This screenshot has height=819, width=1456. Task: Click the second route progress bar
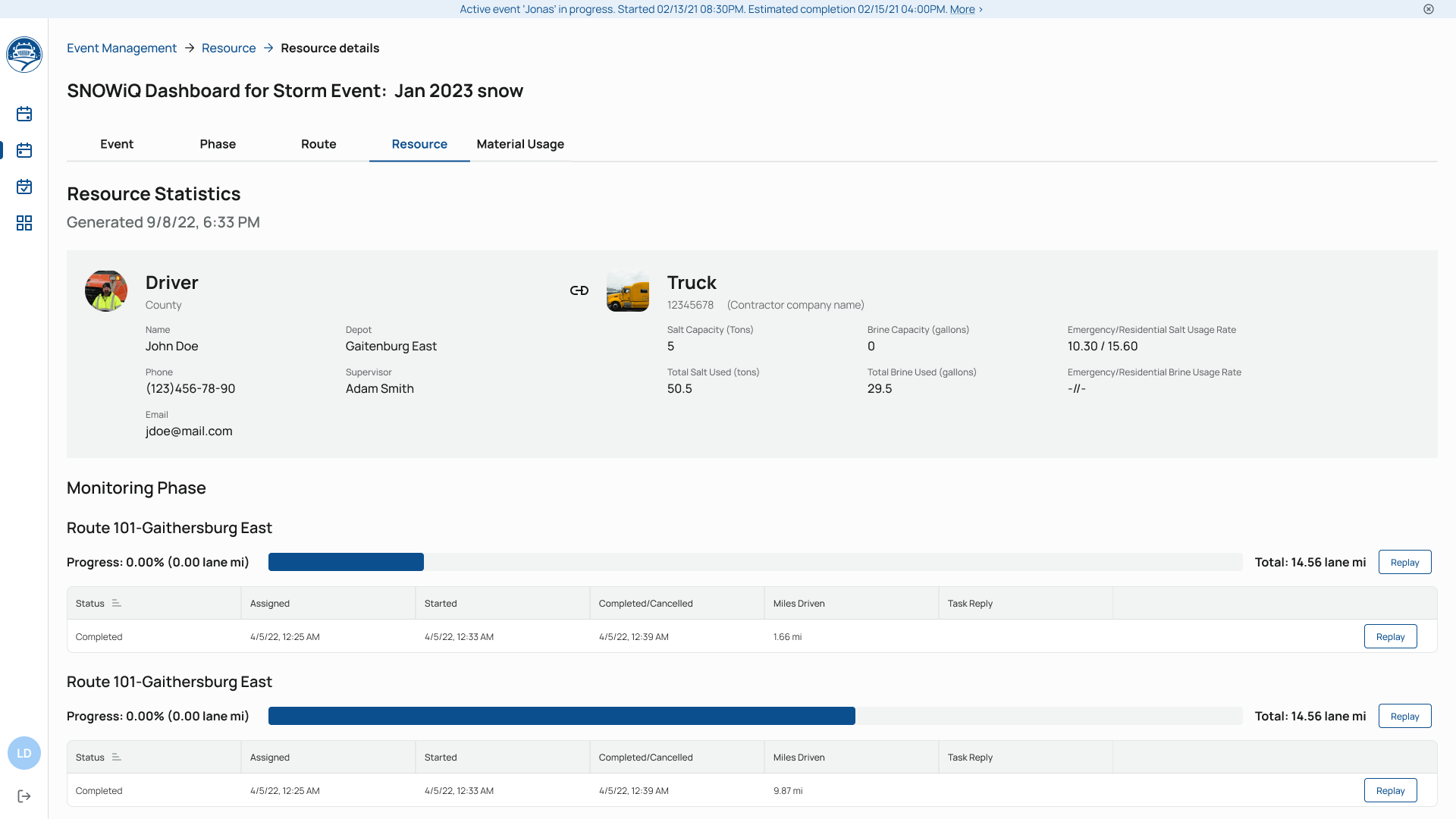755,716
